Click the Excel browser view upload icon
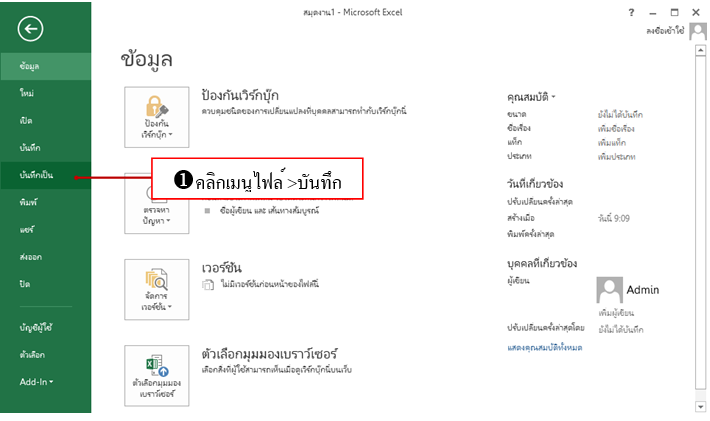Image resolution: width=710 pixels, height=421 pixels. (157, 366)
